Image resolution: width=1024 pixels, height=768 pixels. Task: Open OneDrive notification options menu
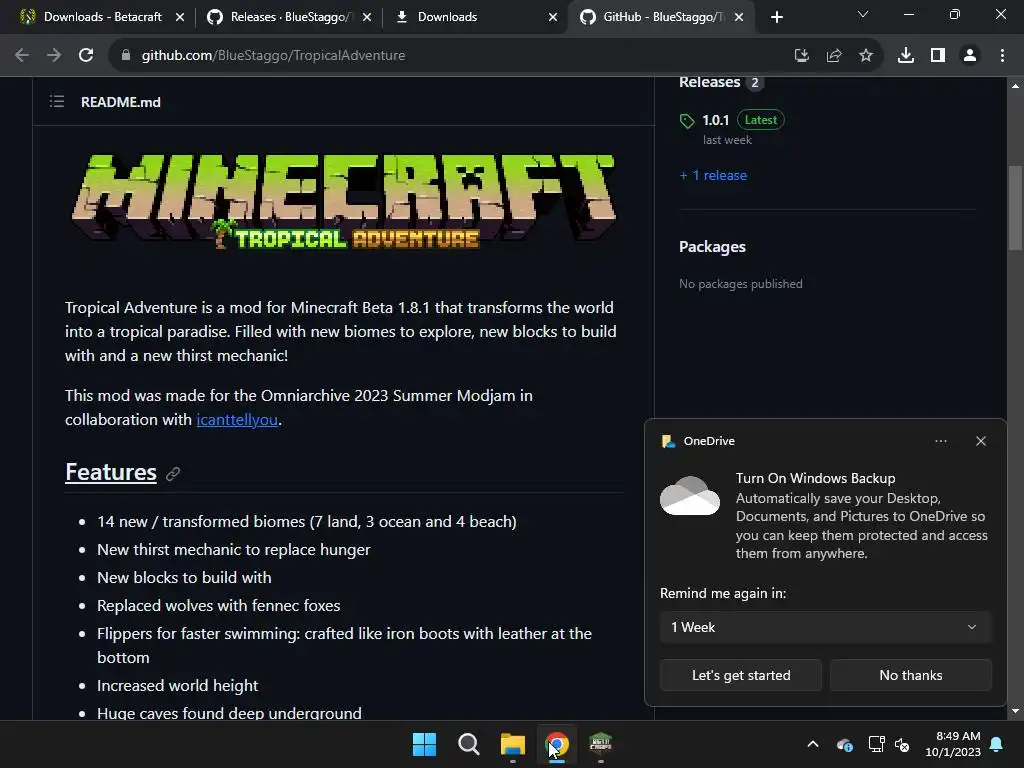[940, 441]
